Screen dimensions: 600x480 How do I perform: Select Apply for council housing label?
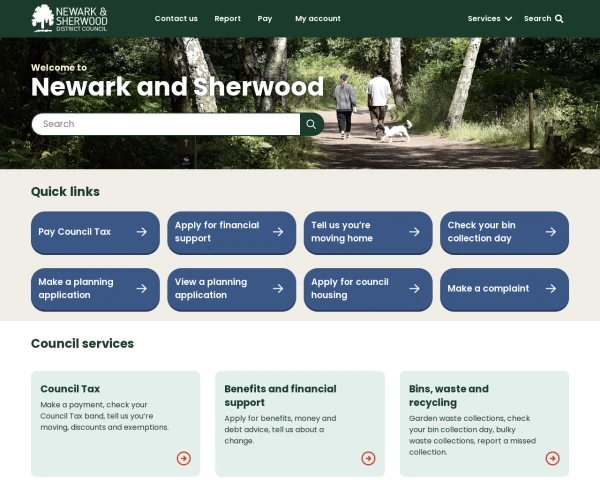[350, 288]
